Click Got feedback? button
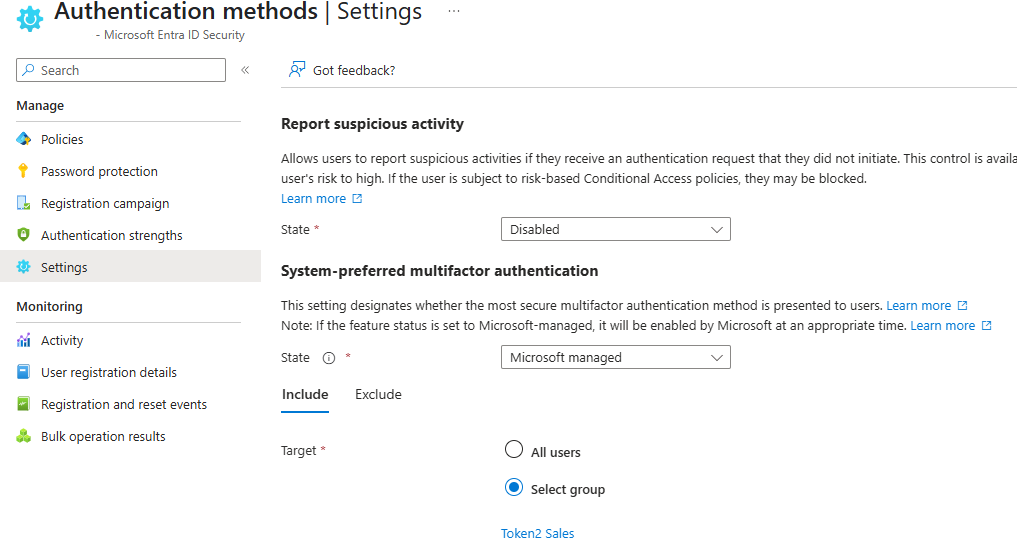Image resolution: width=1017 pixels, height=553 pixels. tap(342, 70)
